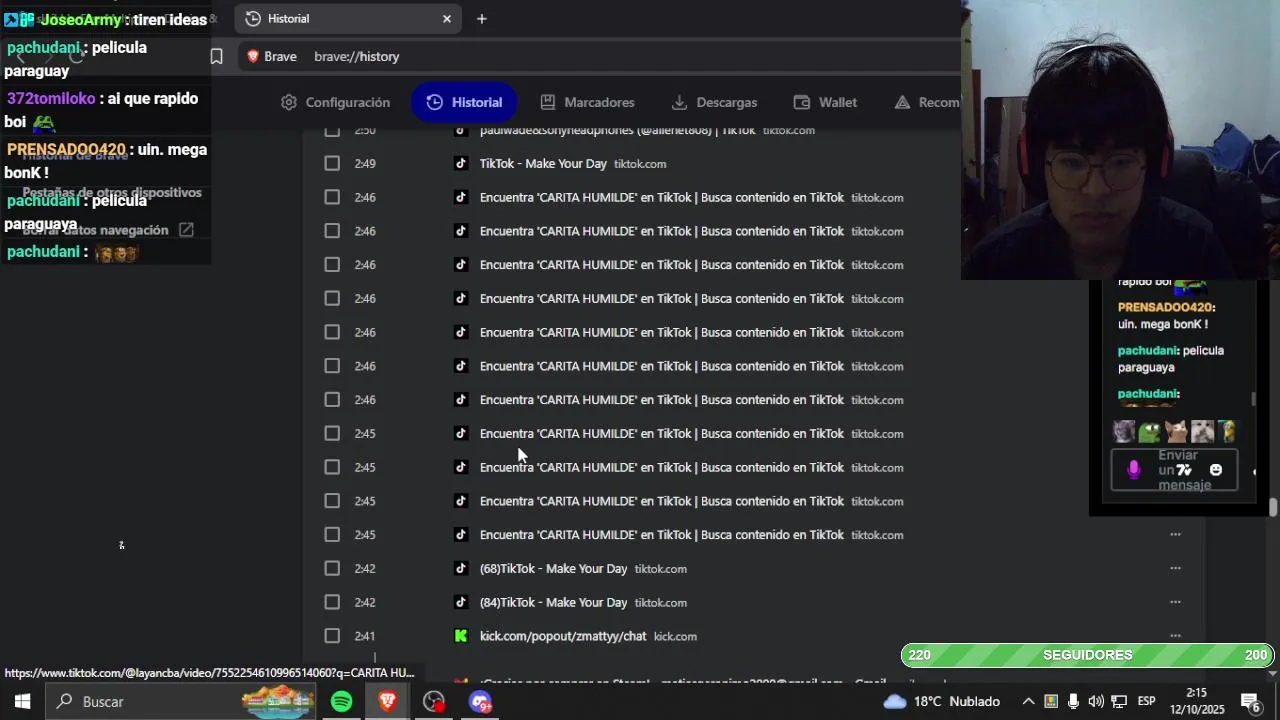The height and width of the screenshot is (720, 1280).
Task: Click the Brave shield icon in address bar
Action: [x=253, y=56]
